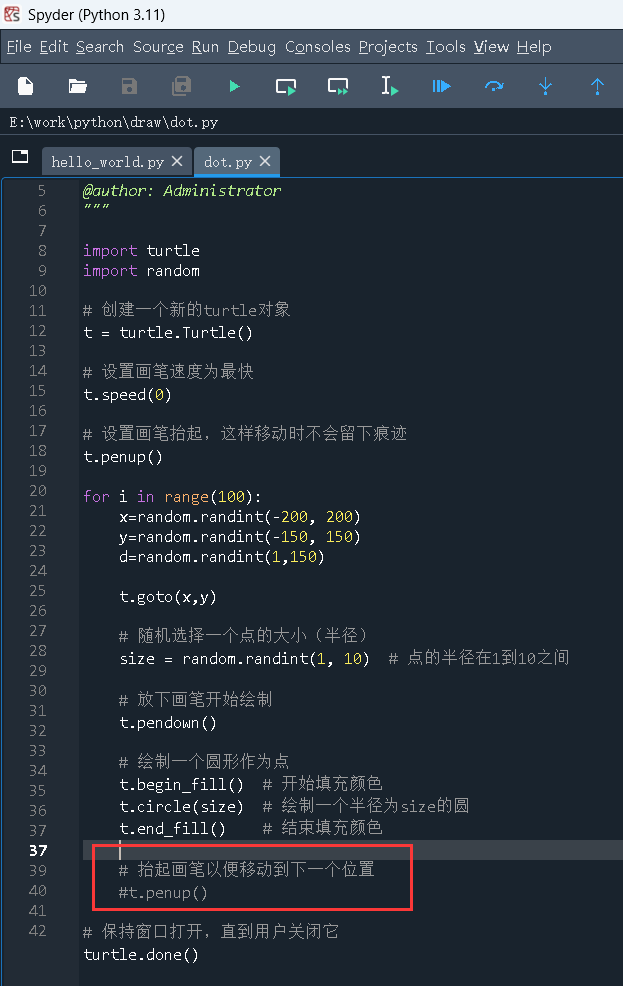Screen dimensions: 623x986
Task: Save the current file
Action: point(129,86)
